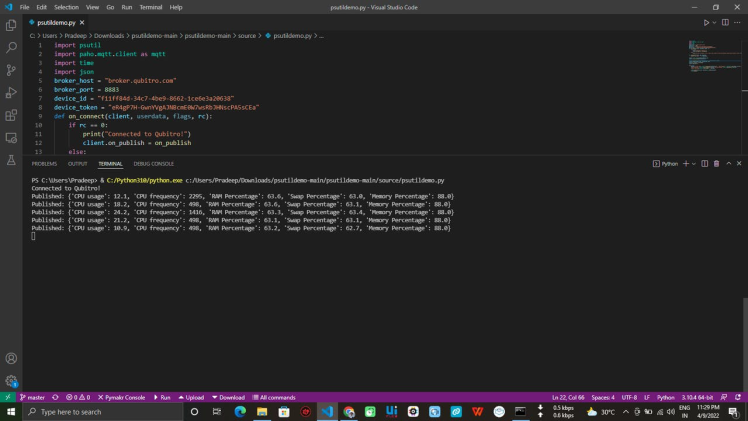This screenshot has width=748, height=421.
Task: Expand the run button dropdown arrow
Action: tap(715, 22)
